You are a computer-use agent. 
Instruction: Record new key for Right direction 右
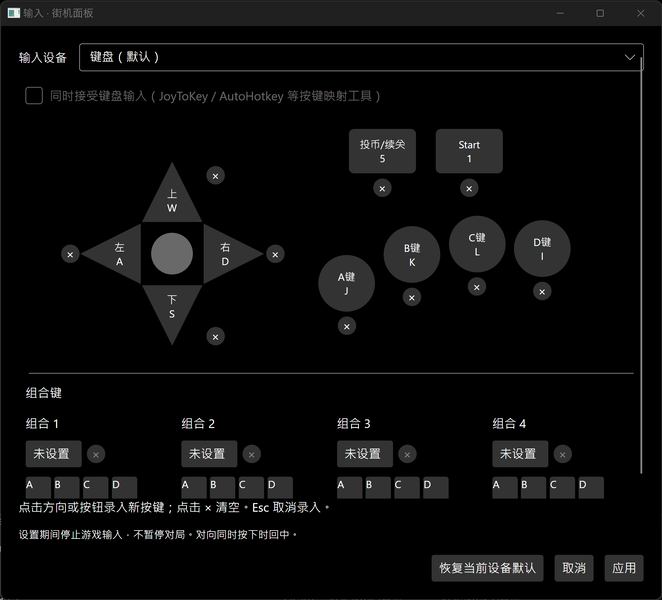pos(227,254)
